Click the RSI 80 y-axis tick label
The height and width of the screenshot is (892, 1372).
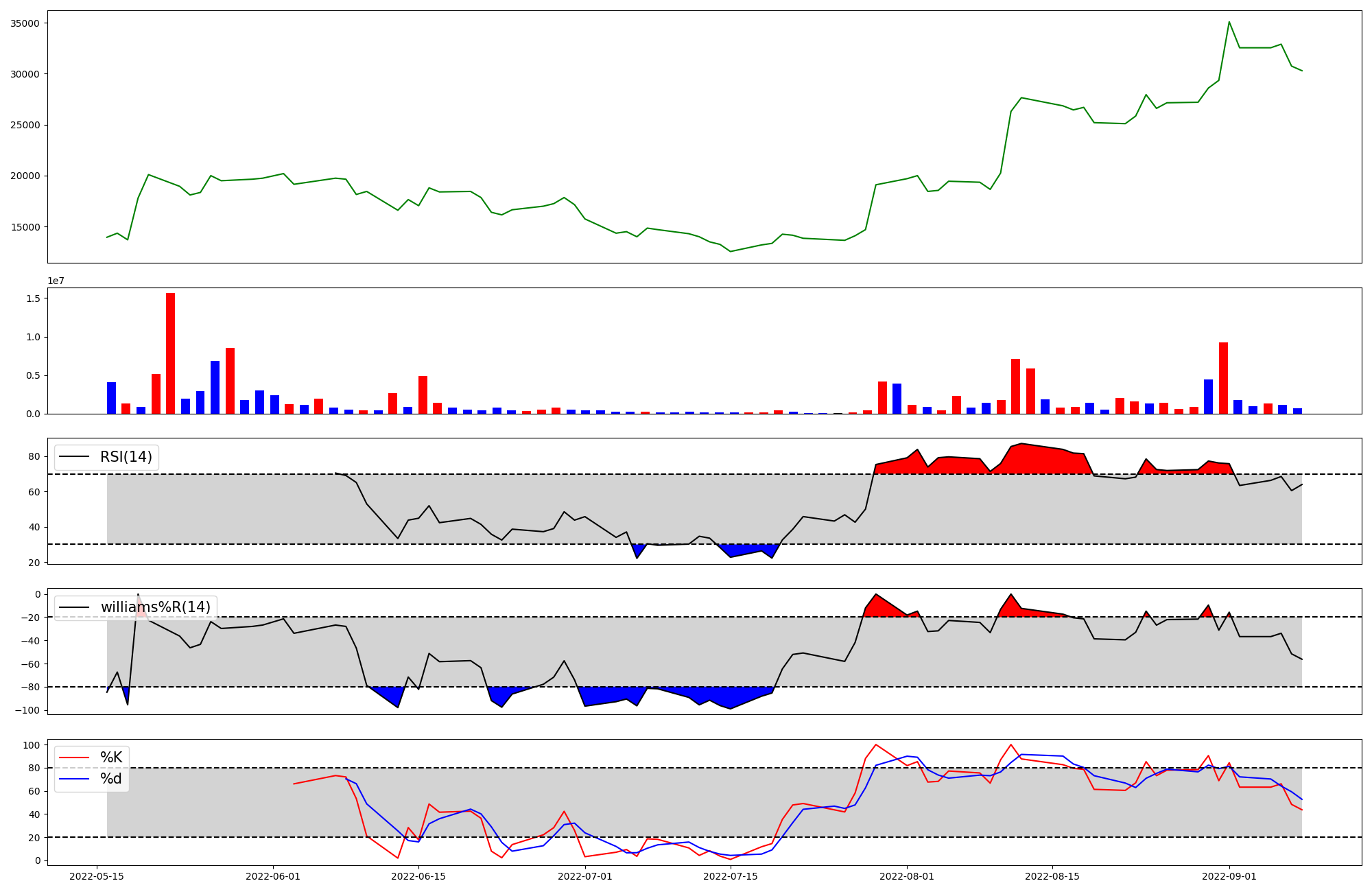35,456
